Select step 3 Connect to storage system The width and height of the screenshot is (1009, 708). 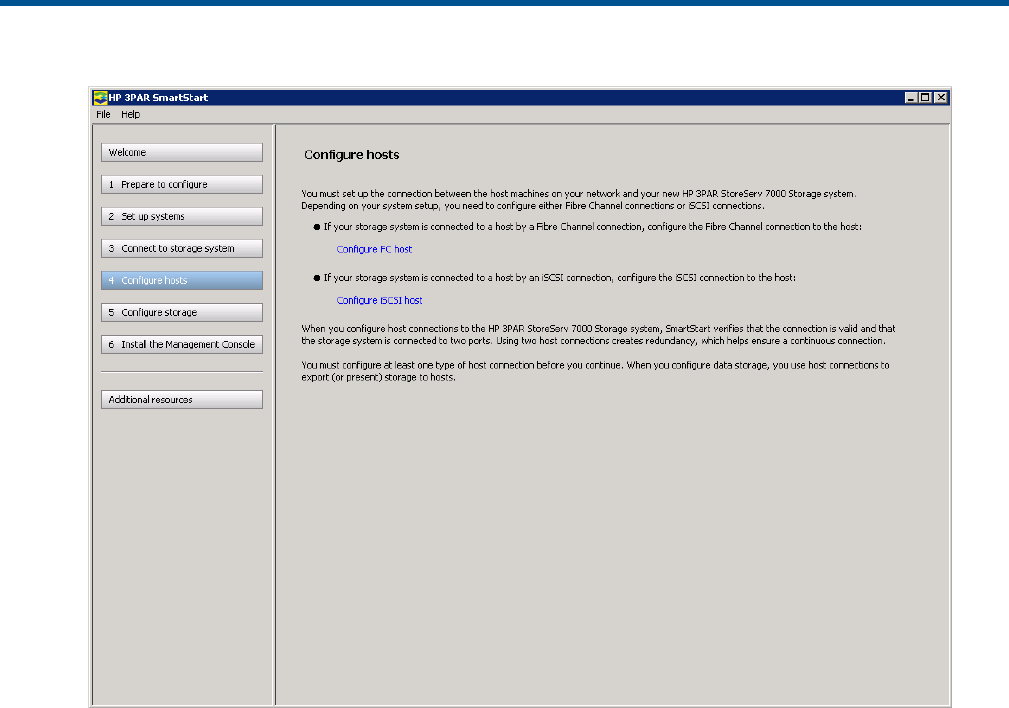pyautogui.click(x=182, y=248)
